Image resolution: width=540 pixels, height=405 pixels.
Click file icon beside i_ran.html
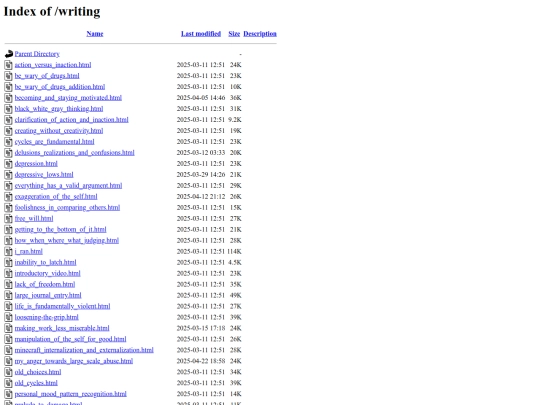click(9, 251)
